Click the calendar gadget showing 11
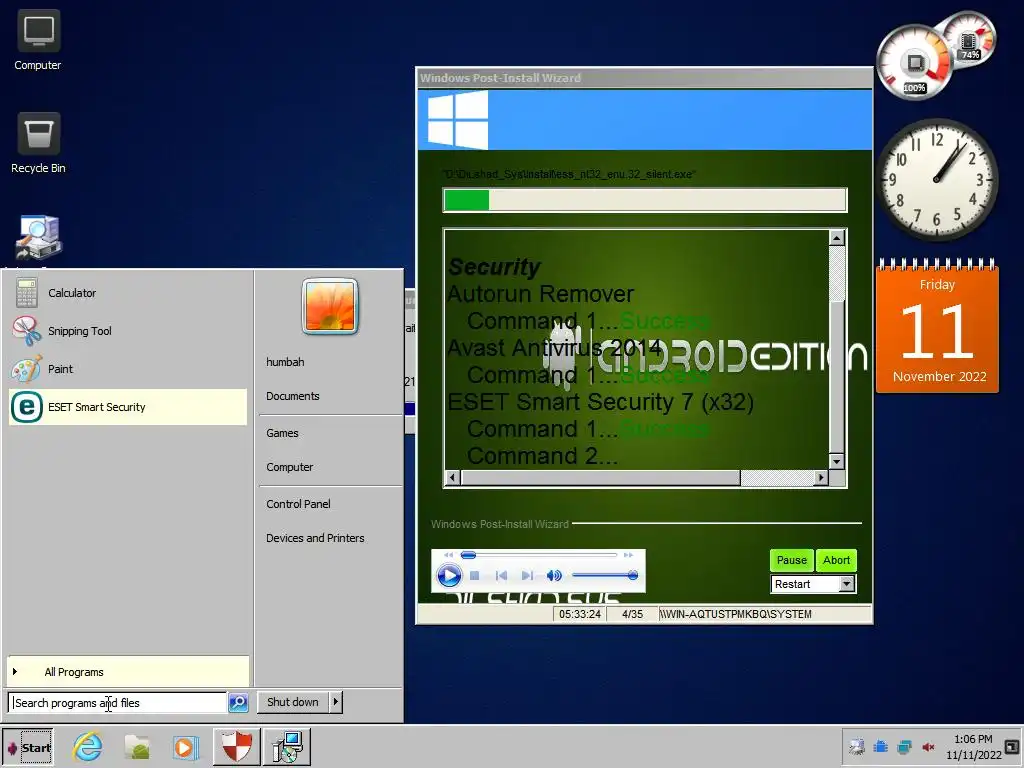The image size is (1024, 768). click(x=937, y=327)
